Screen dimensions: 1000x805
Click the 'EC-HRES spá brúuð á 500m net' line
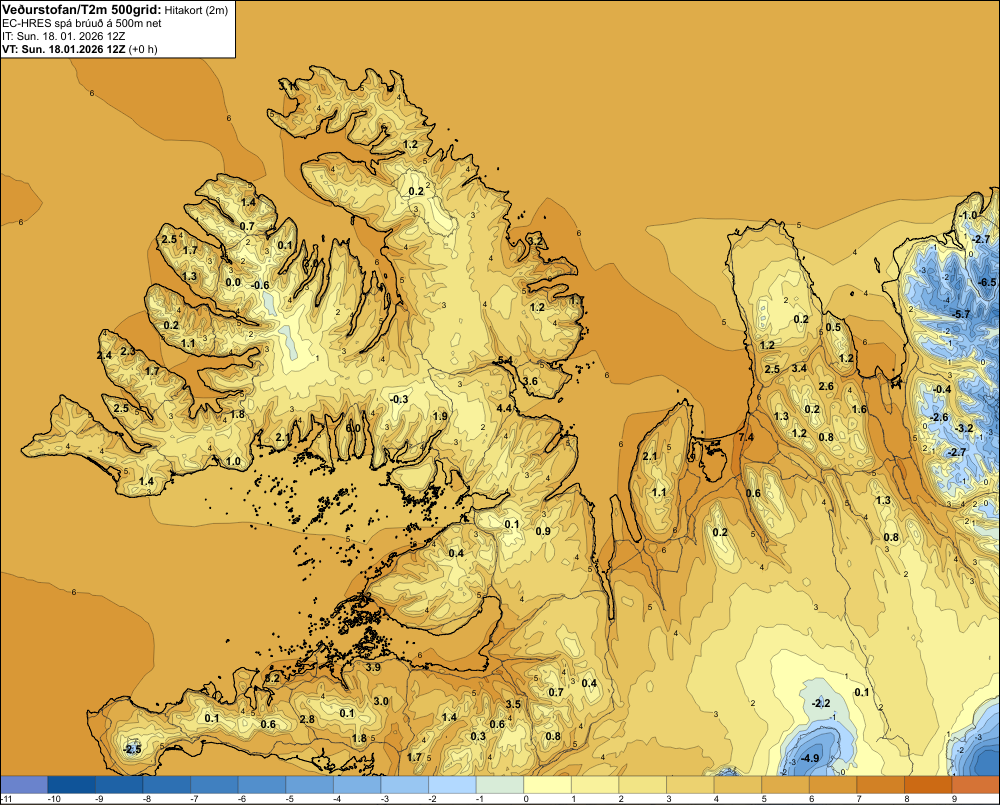(82, 24)
